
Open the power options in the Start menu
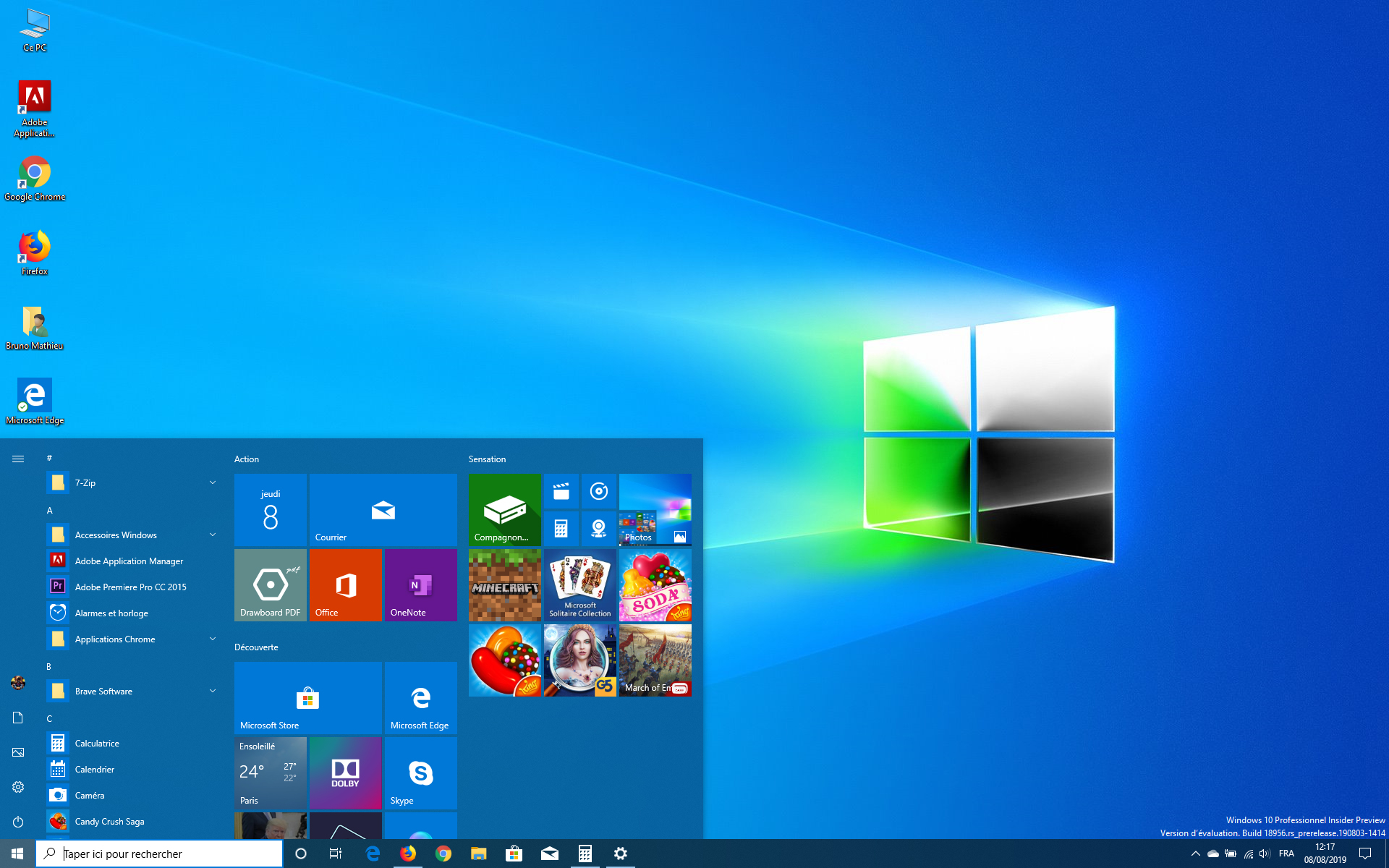tap(17, 821)
